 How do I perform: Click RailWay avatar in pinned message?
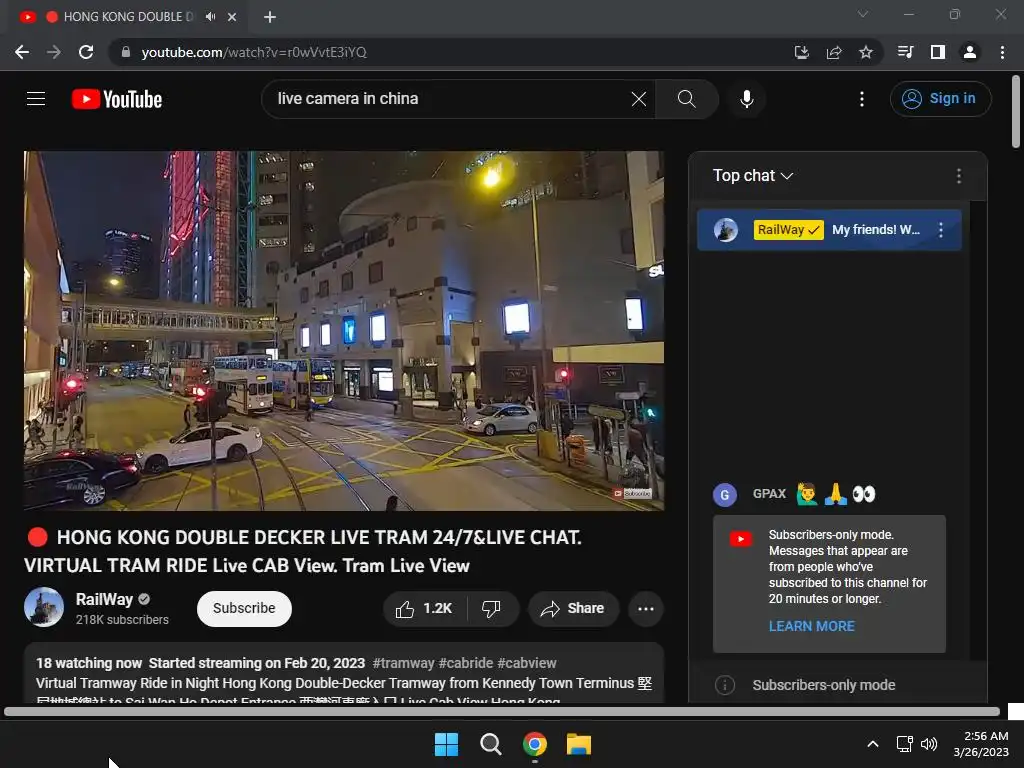tap(726, 230)
